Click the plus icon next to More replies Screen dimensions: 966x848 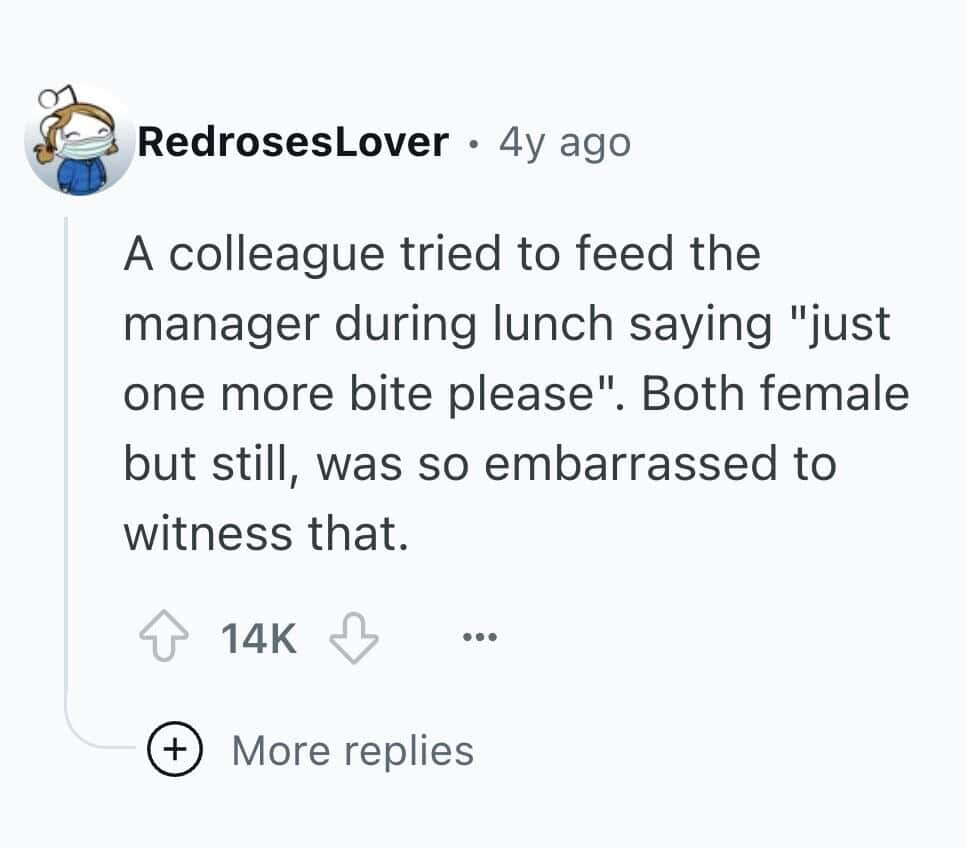(x=175, y=750)
